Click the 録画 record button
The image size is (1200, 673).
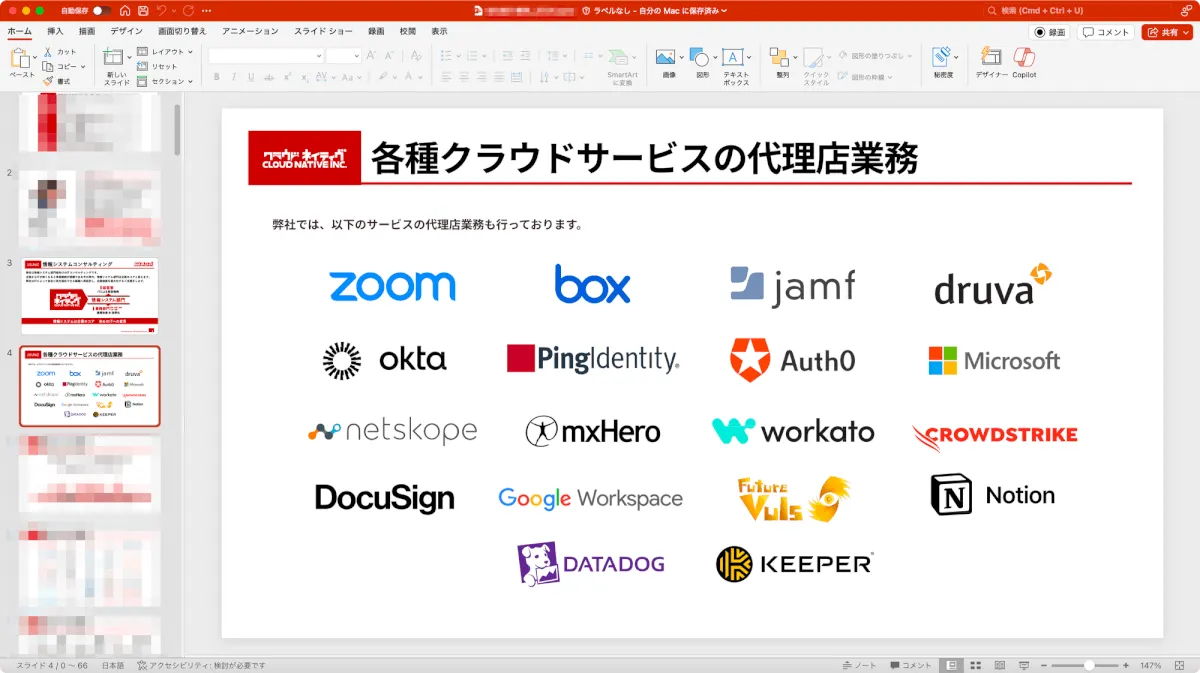click(1050, 32)
